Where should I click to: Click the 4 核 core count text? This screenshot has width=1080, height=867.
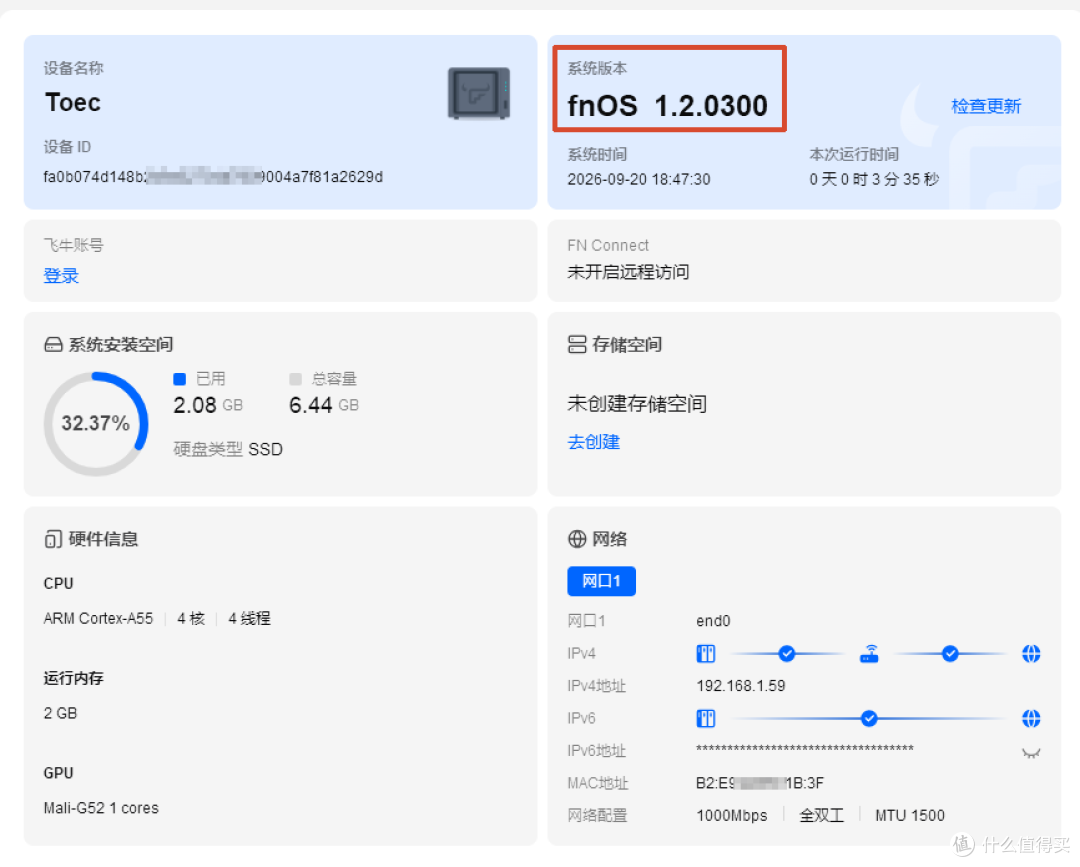[191, 618]
